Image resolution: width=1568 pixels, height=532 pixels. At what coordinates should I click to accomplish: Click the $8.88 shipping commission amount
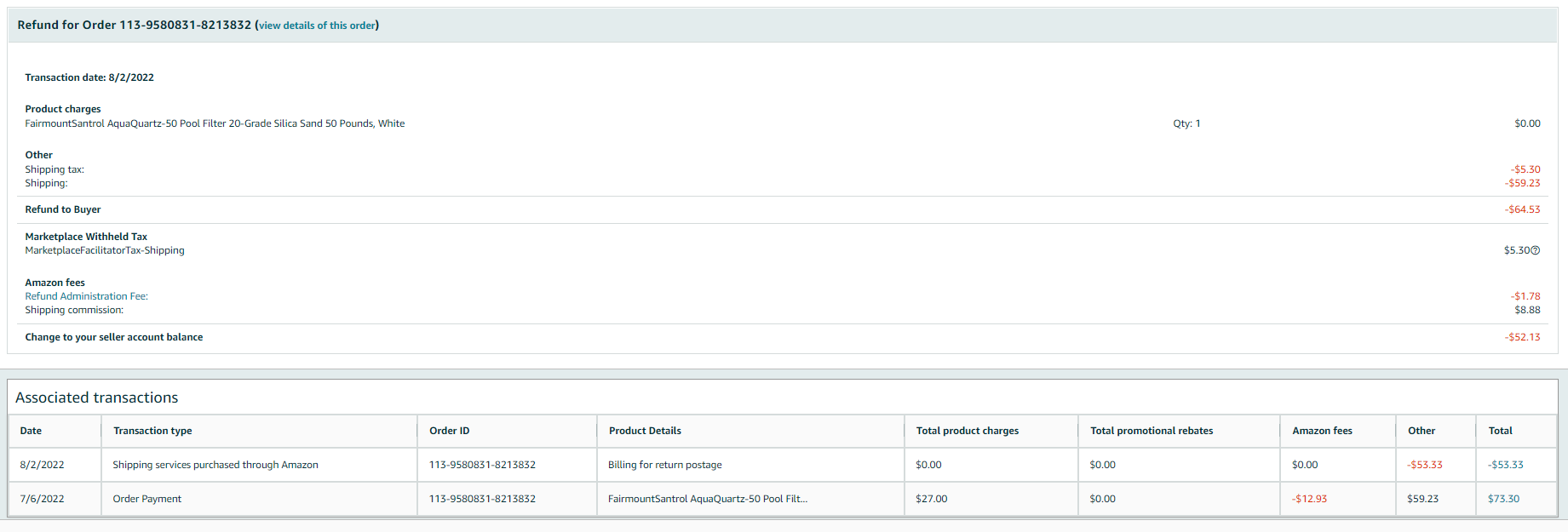pos(1527,310)
